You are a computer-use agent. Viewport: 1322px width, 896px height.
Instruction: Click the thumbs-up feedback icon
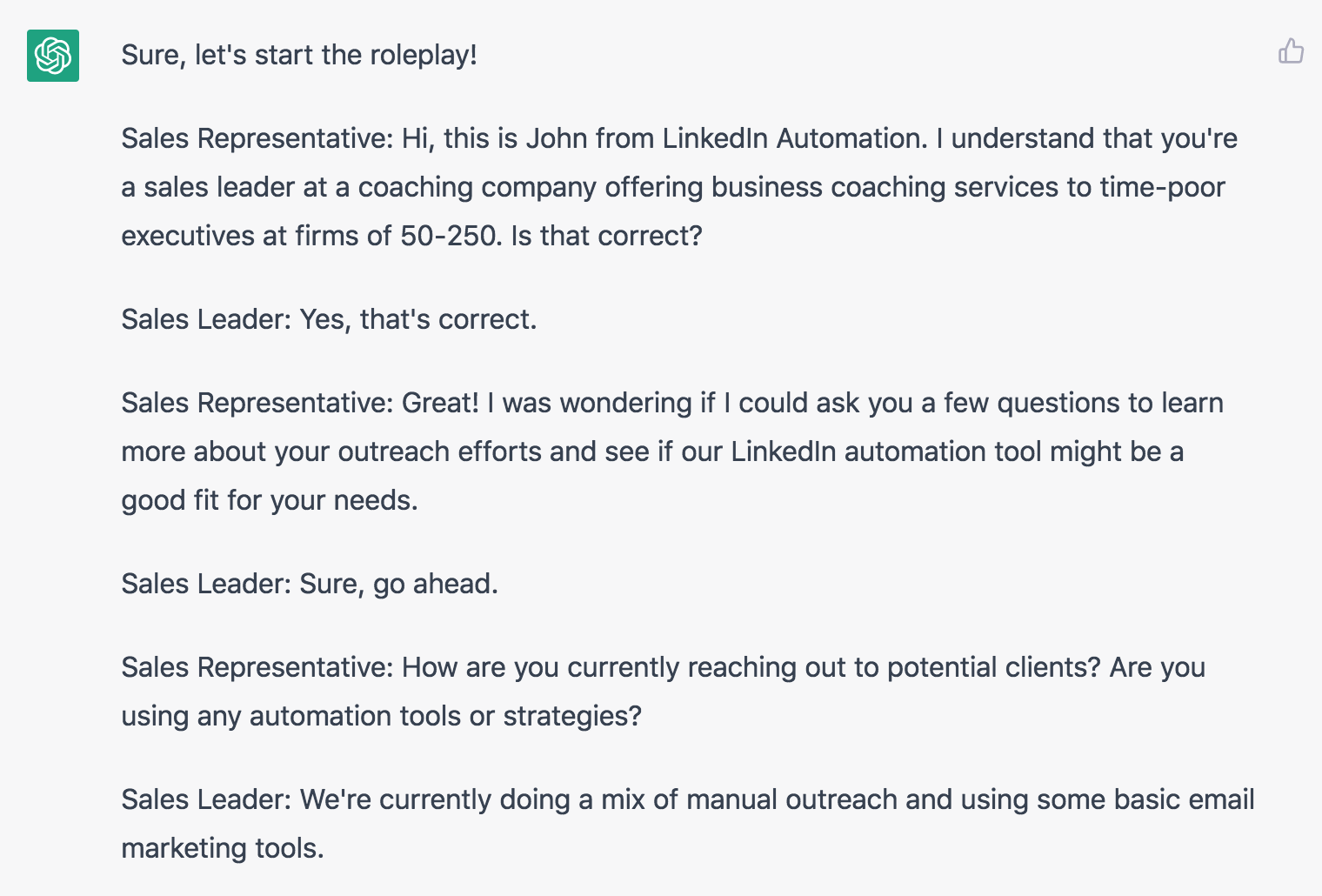click(x=1291, y=51)
